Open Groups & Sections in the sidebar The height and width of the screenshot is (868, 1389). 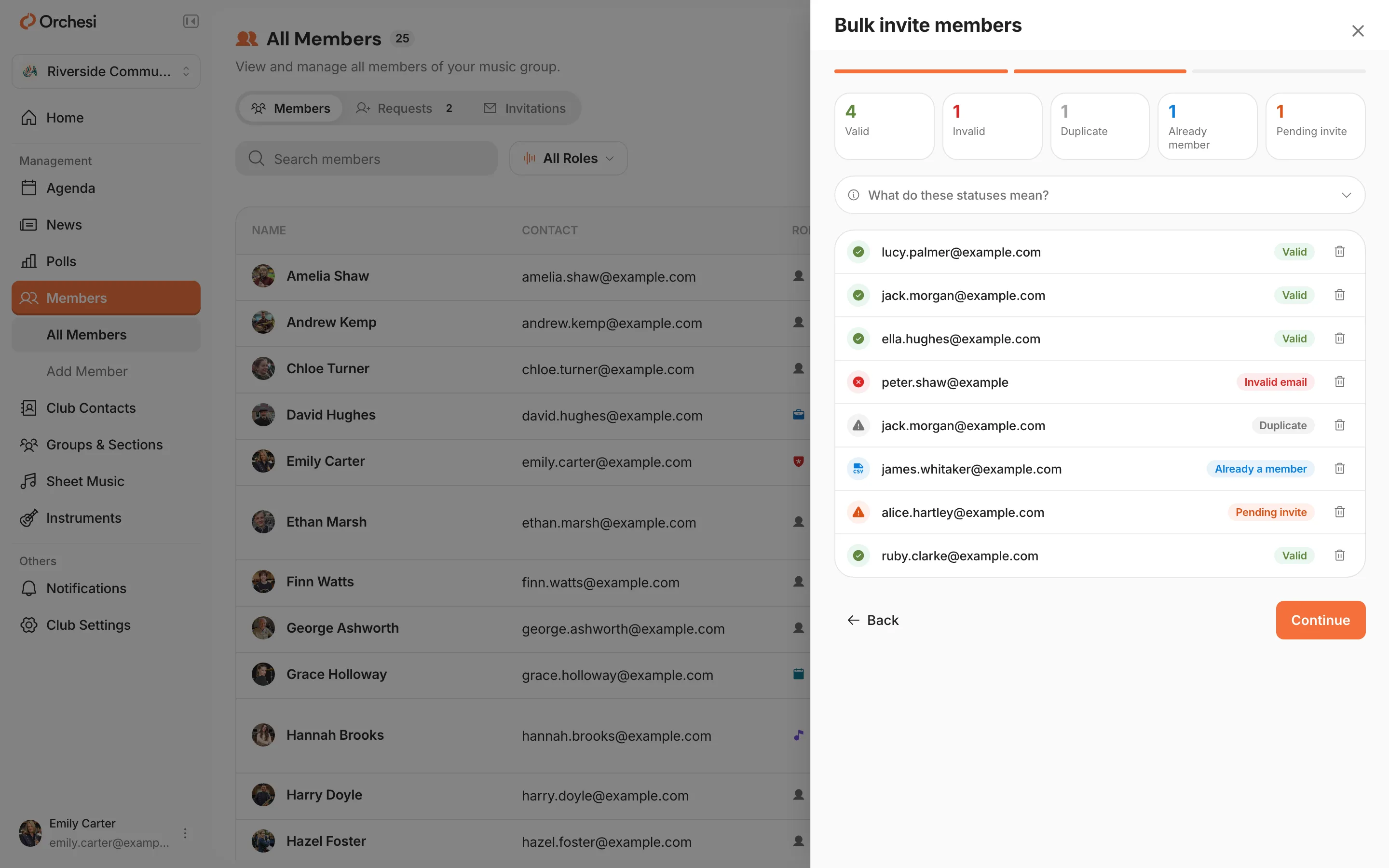click(x=106, y=445)
